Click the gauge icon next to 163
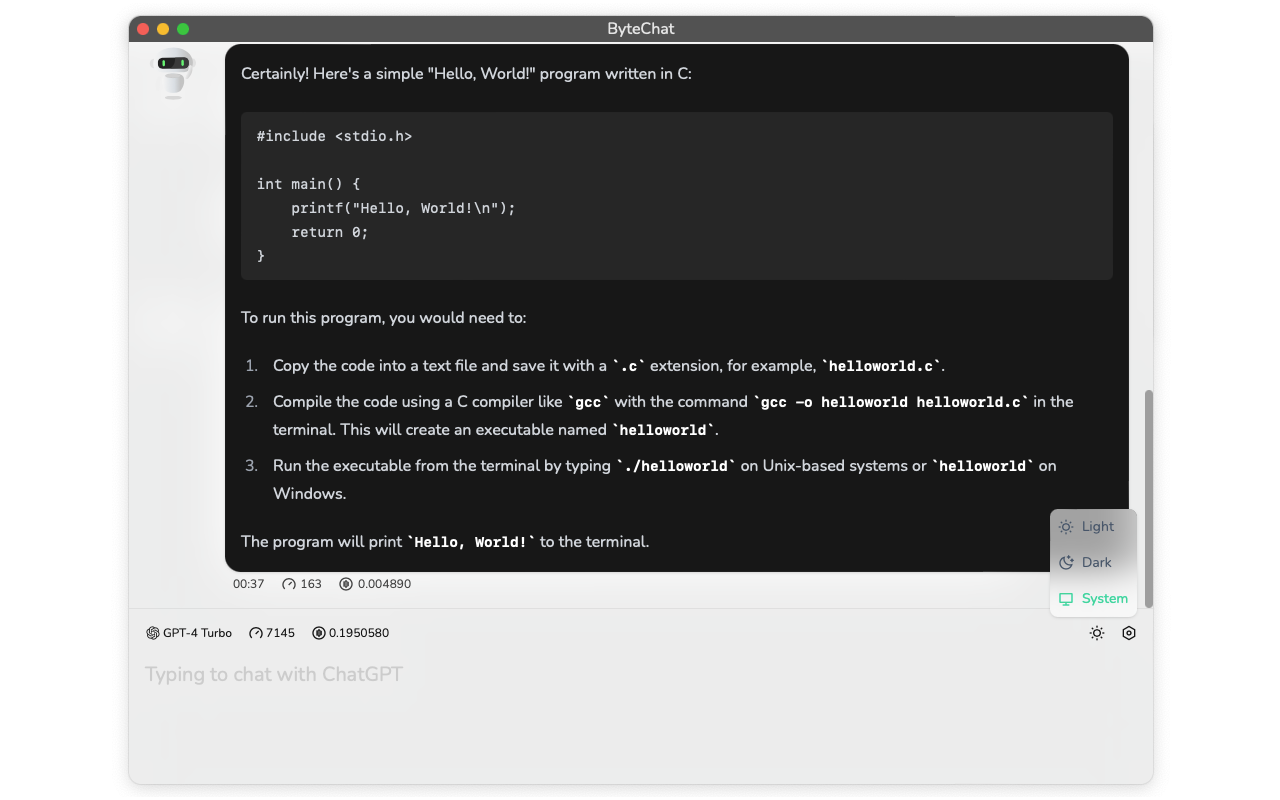Image resolution: width=1280 pixels, height=800 pixels. pos(289,584)
